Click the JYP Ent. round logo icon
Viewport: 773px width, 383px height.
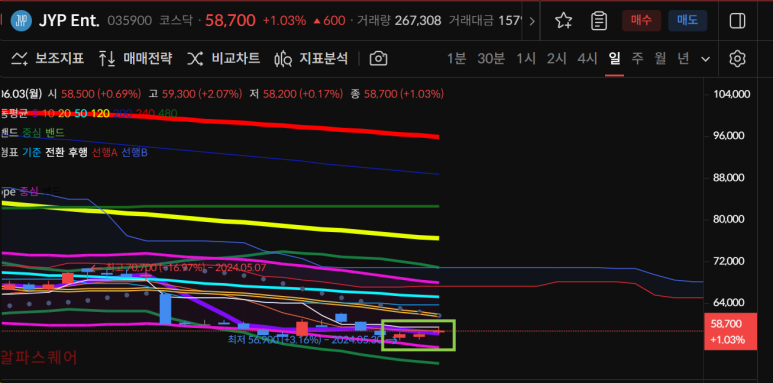[21, 21]
